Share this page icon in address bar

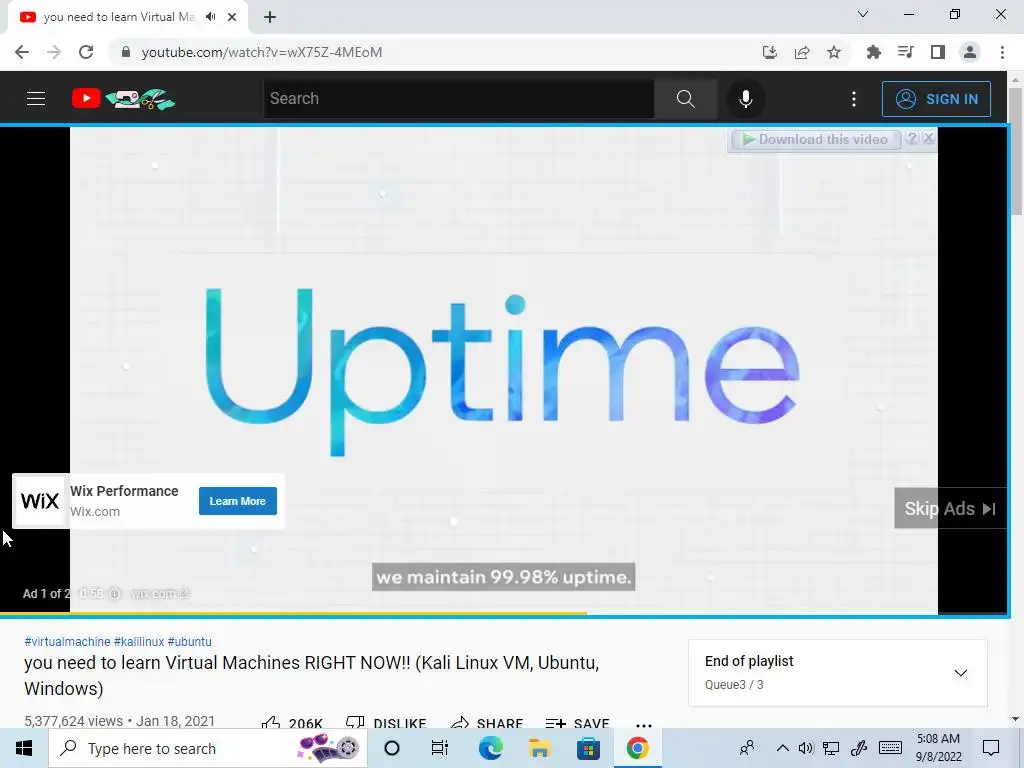(802, 52)
